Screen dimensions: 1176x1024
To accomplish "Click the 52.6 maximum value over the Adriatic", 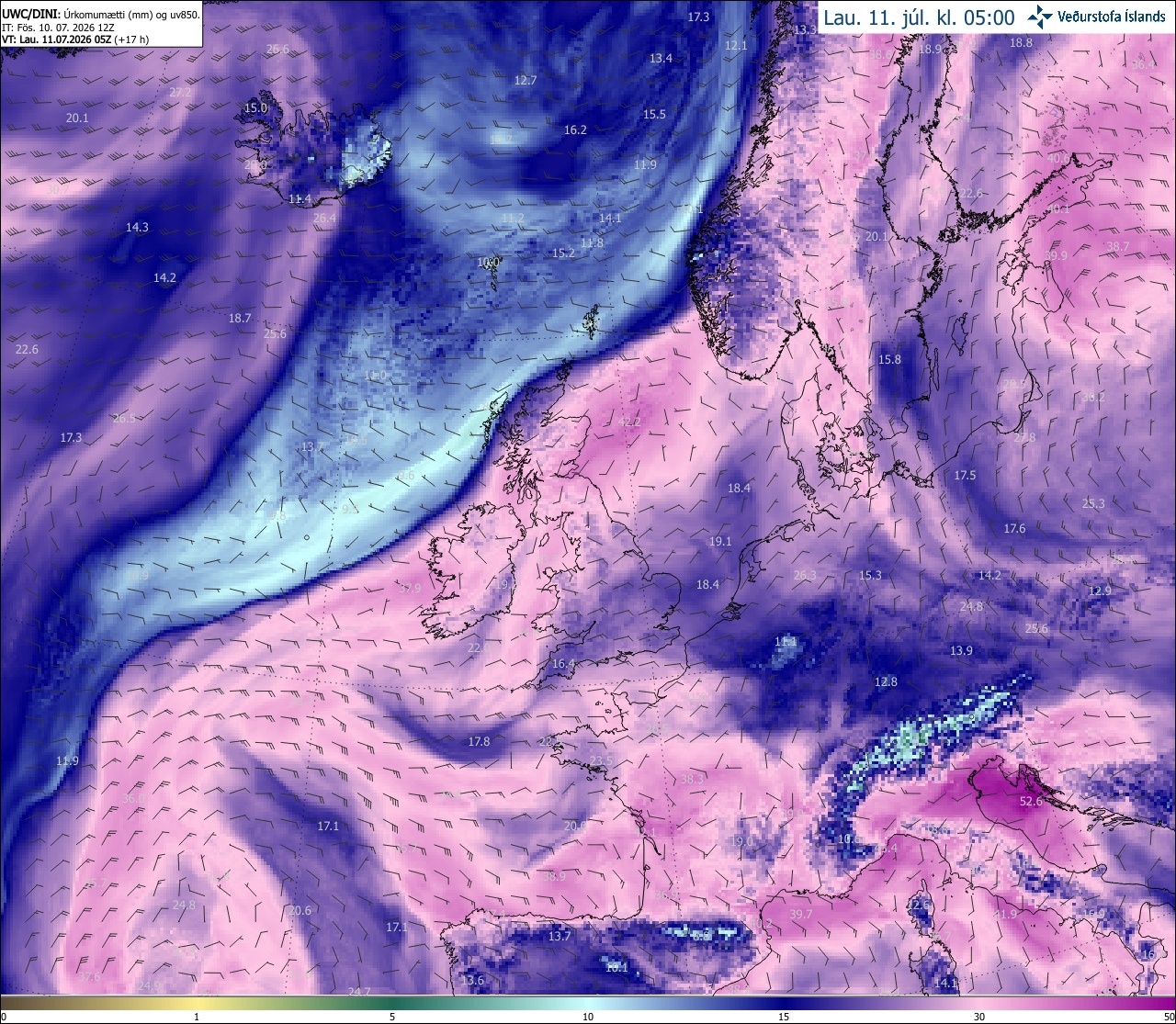I will [1031, 802].
